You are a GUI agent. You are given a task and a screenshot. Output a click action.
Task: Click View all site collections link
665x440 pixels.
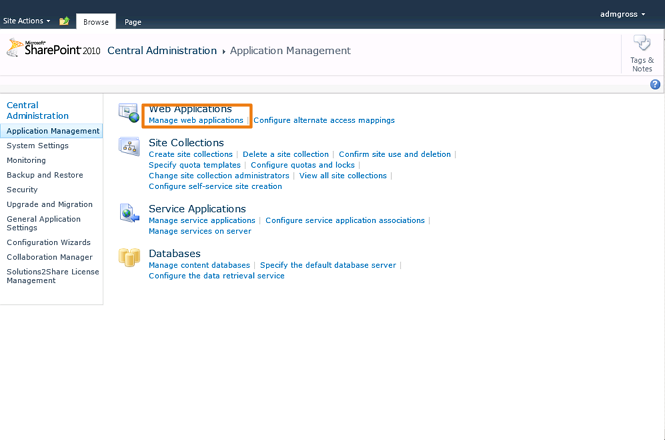click(x=343, y=176)
